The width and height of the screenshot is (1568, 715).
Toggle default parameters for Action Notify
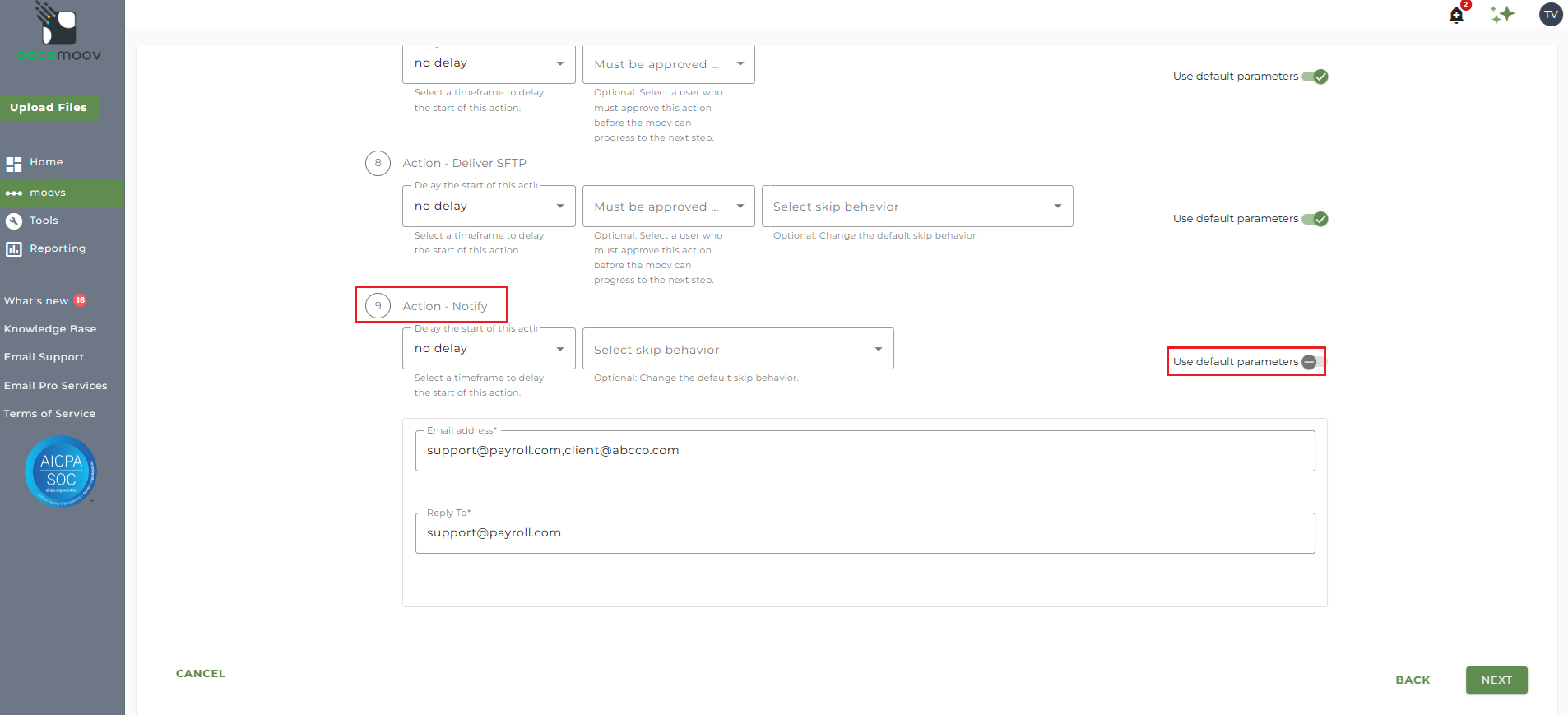point(1312,362)
